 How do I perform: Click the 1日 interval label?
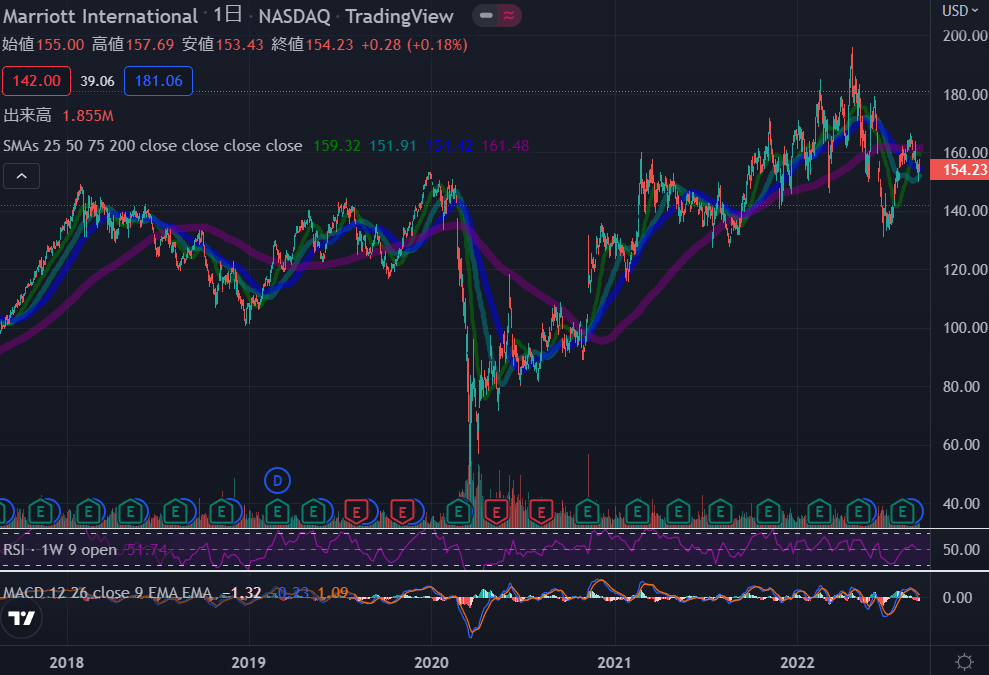tap(228, 15)
